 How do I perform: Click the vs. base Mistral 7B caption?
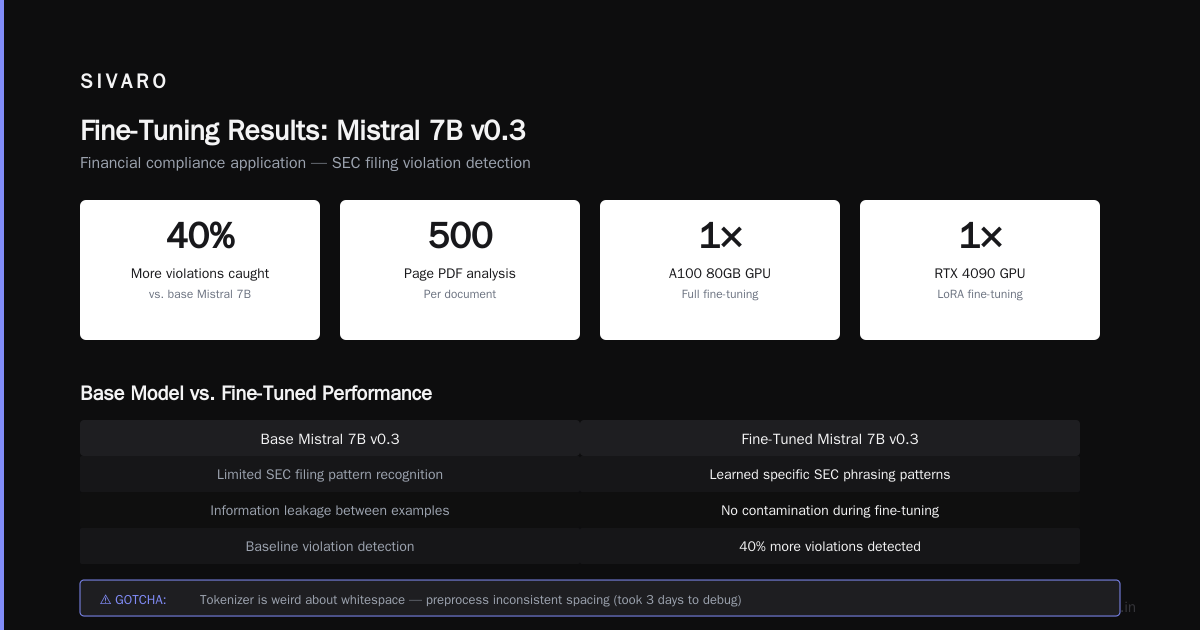[200, 294]
